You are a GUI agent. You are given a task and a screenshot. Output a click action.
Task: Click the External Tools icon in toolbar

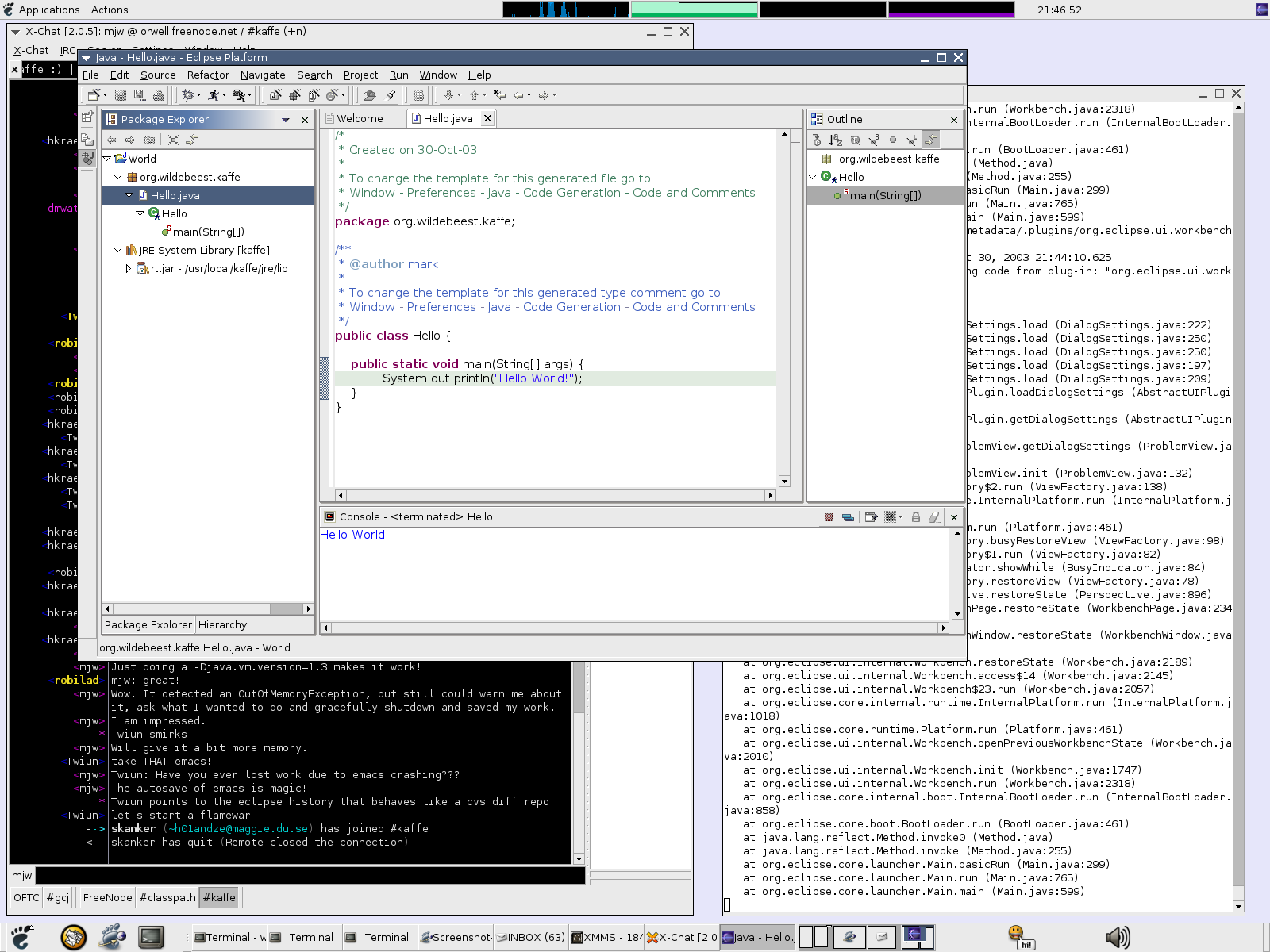(238, 95)
